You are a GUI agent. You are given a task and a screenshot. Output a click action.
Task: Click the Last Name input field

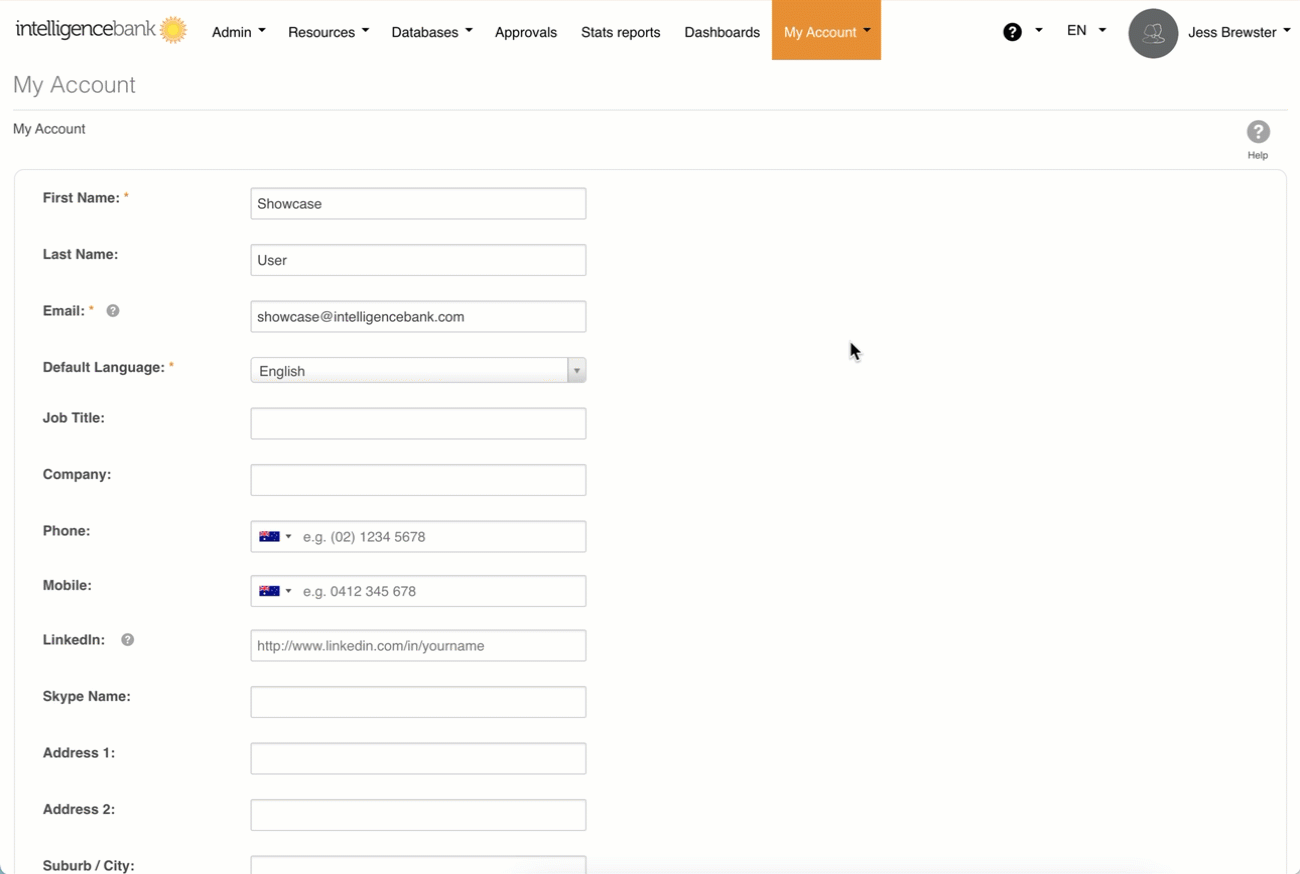point(418,260)
